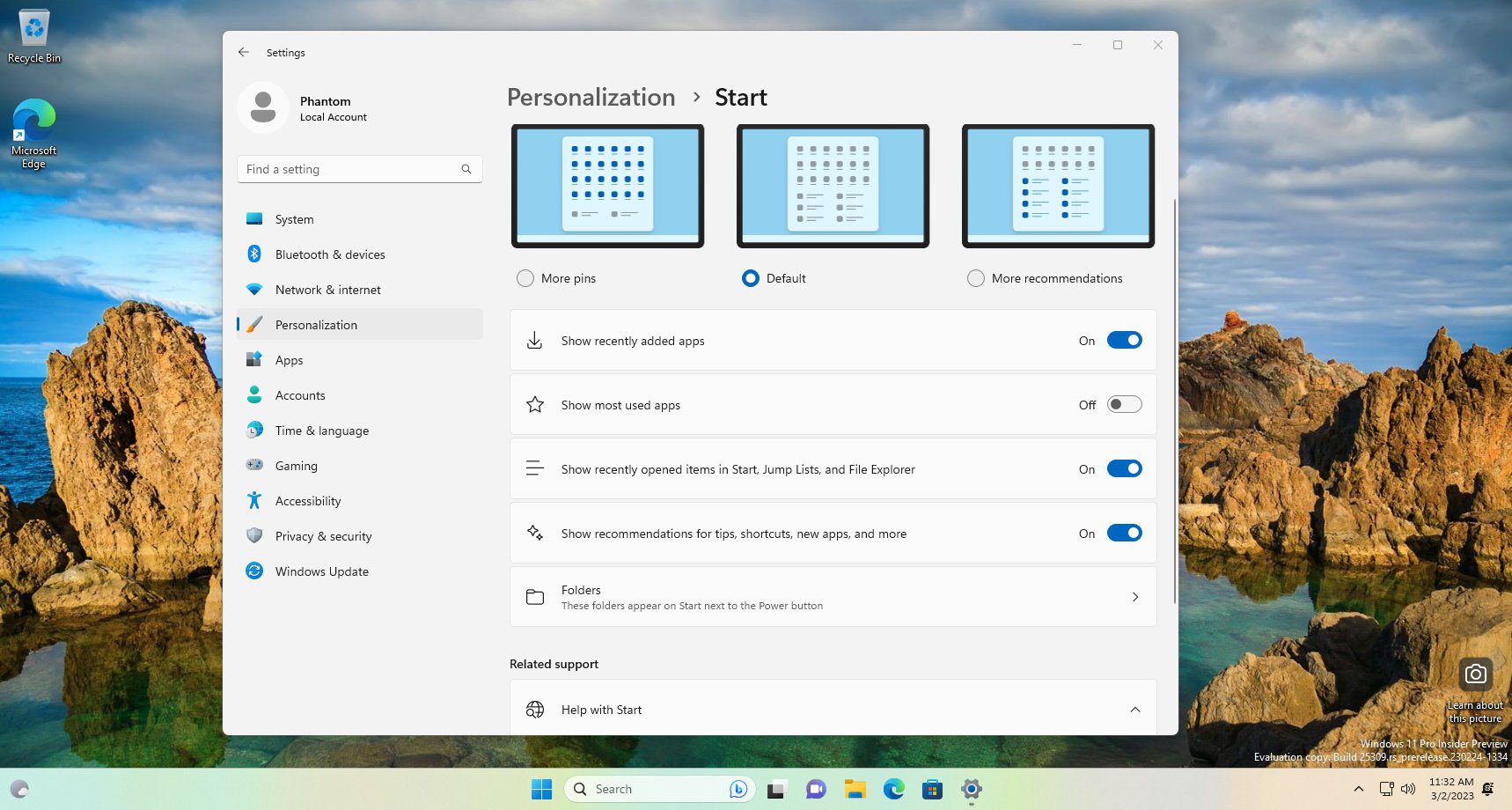The width and height of the screenshot is (1512, 810).
Task: Collapse the Help with Start section
Action: click(x=1135, y=709)
